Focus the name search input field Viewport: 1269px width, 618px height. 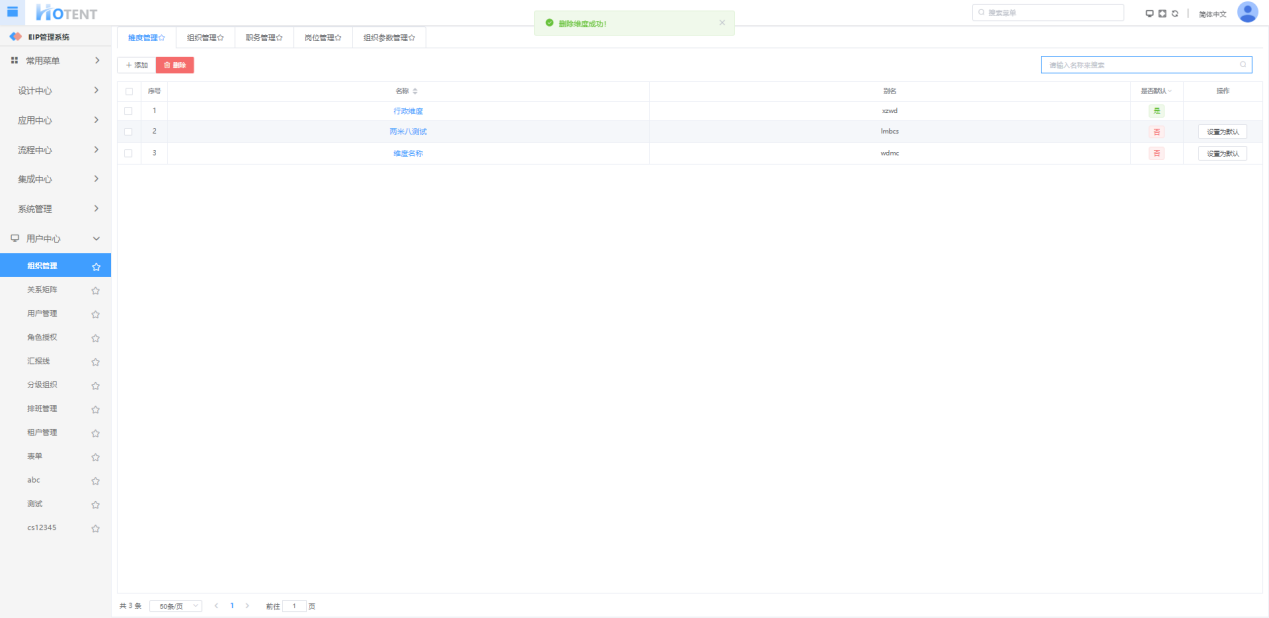[x=1146, y=65]
